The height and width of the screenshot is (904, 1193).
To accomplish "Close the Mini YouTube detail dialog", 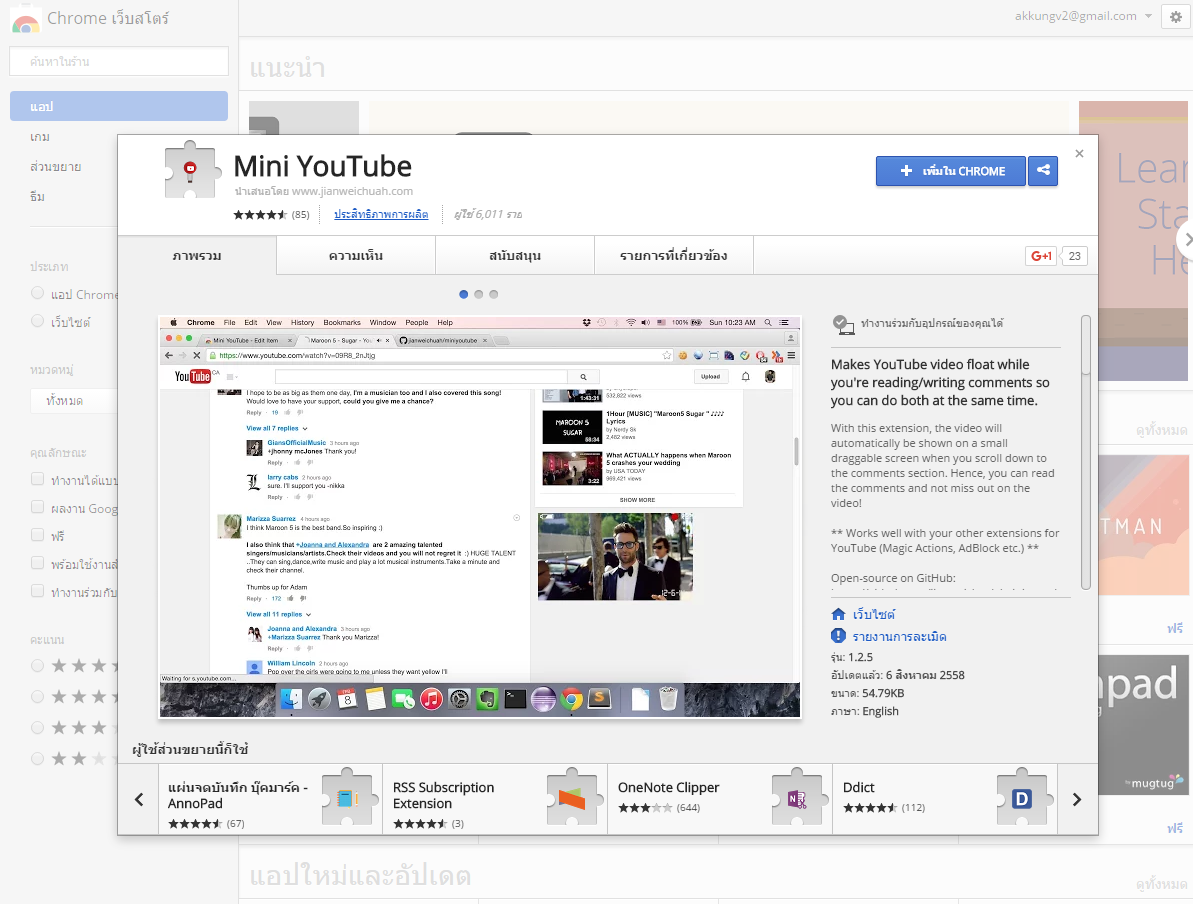I will pyautogui.click(x=1079, y=154).
